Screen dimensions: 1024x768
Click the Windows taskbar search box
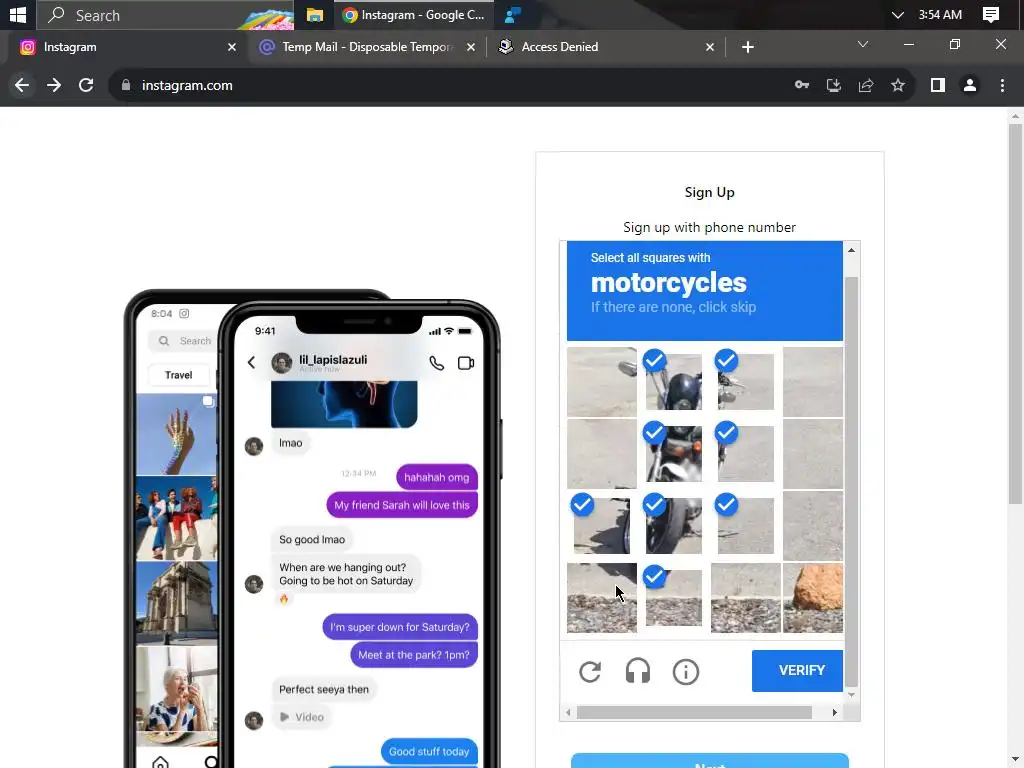click(x=165, y=14)
